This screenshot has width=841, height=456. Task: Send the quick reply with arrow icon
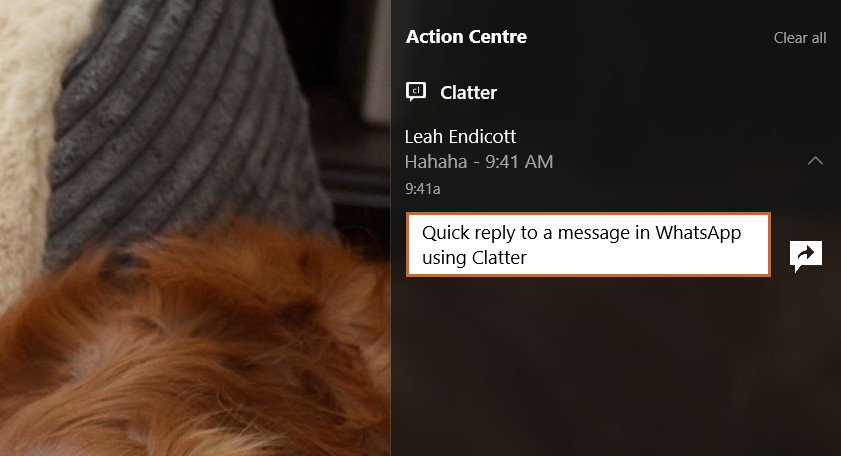coord(806,255)
